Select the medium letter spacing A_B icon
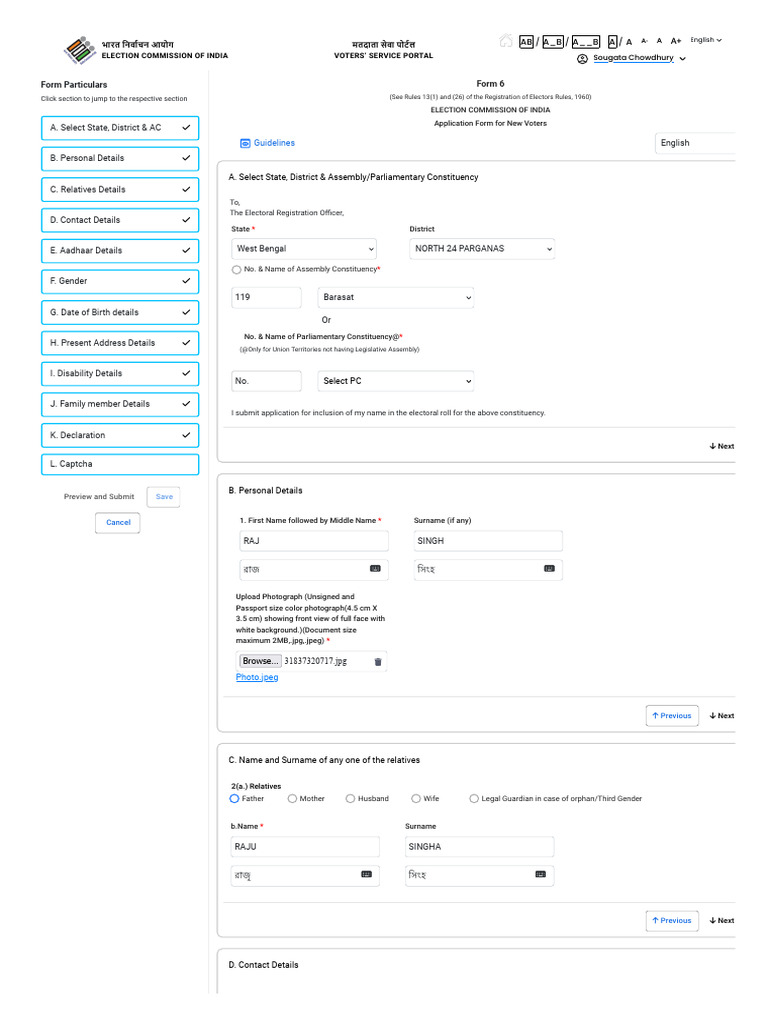The image size is (768, 1024). click(x=553, y=42)
